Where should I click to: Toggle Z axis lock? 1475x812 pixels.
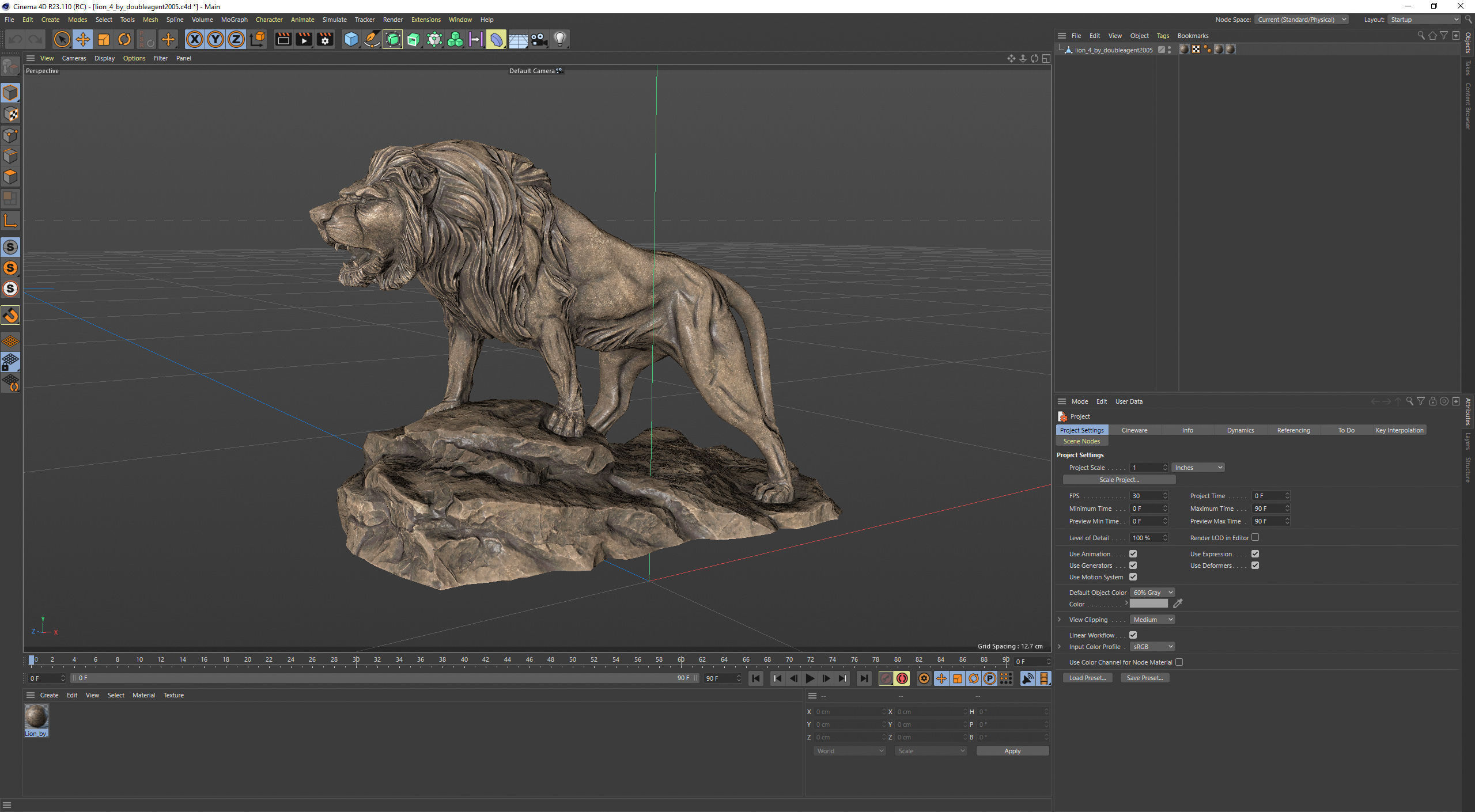tap(236, 39)
